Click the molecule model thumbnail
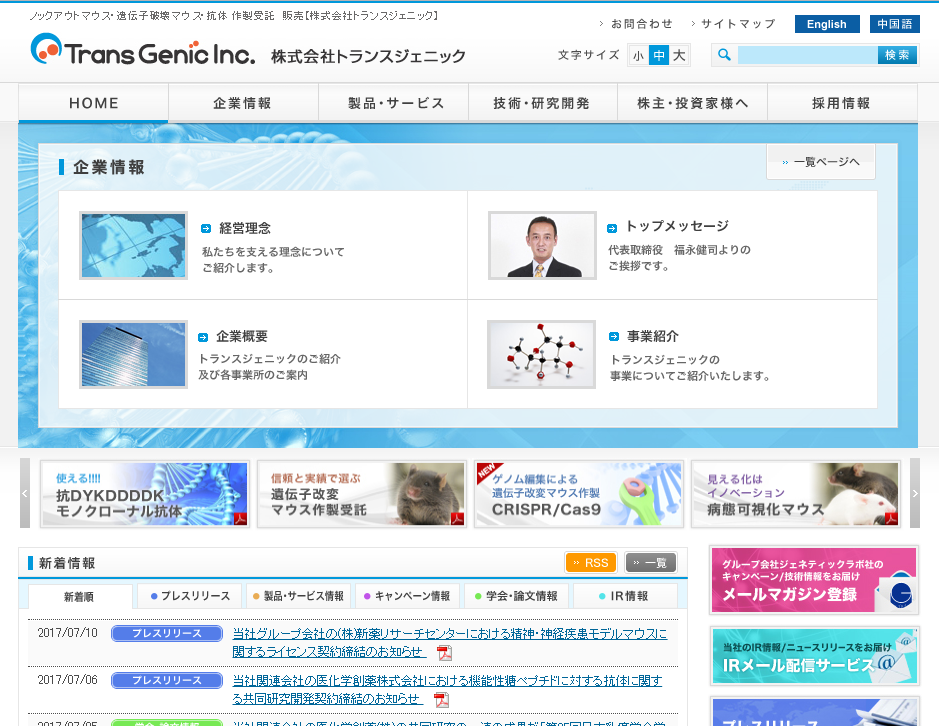Viewport: 939px width, 726px height. [x=541, y=355]
